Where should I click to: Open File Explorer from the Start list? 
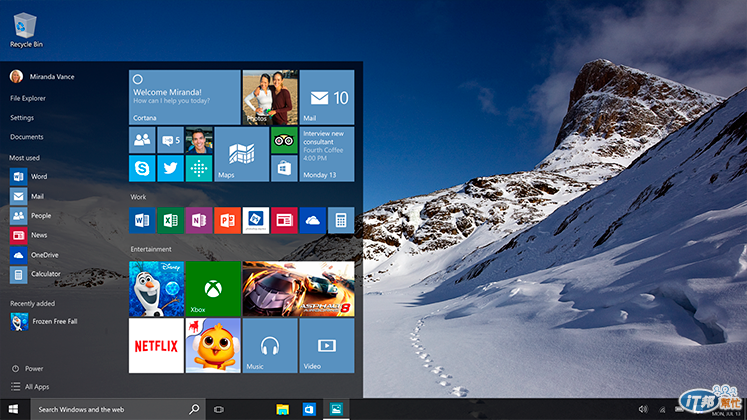[x=28, y=98]
